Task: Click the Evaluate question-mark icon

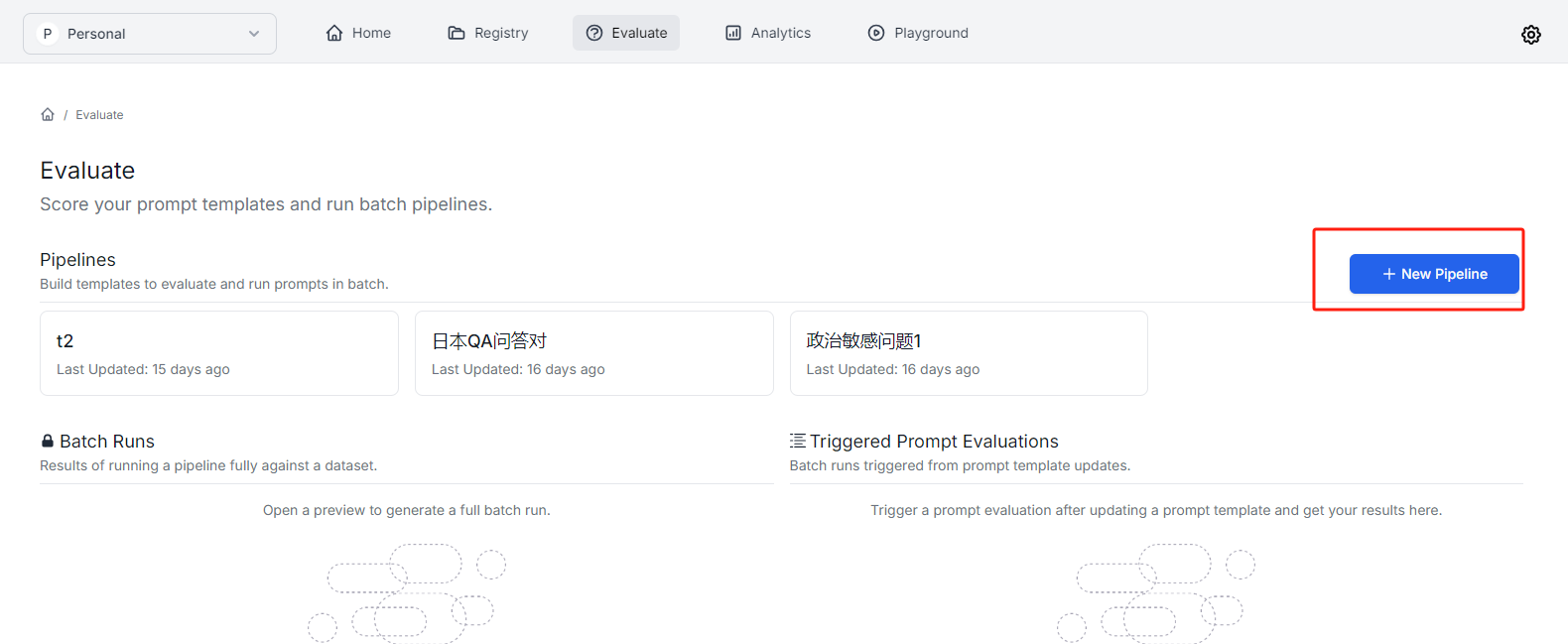Action: click(594, 33)
